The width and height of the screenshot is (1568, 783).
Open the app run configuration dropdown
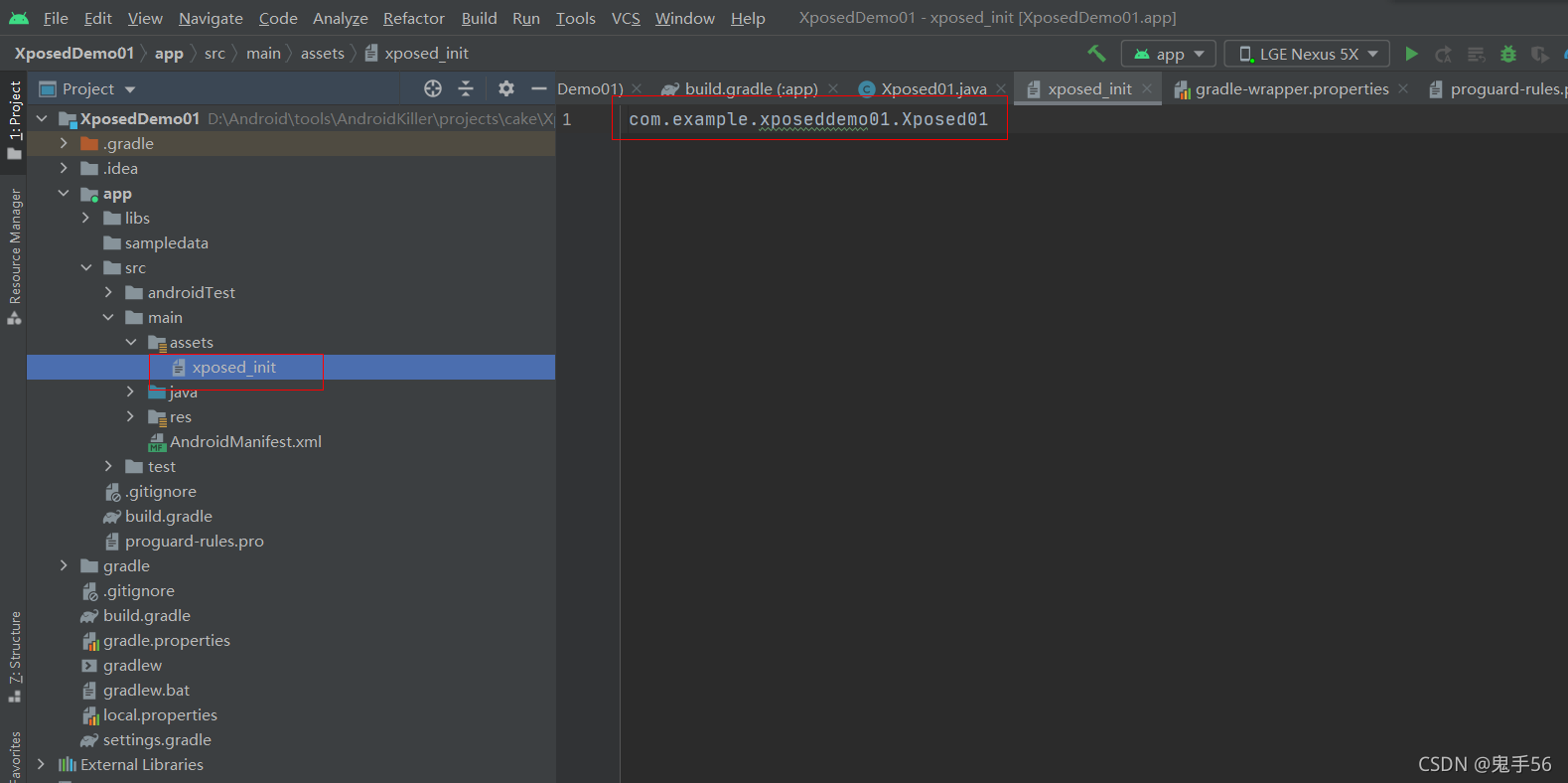1169,54
